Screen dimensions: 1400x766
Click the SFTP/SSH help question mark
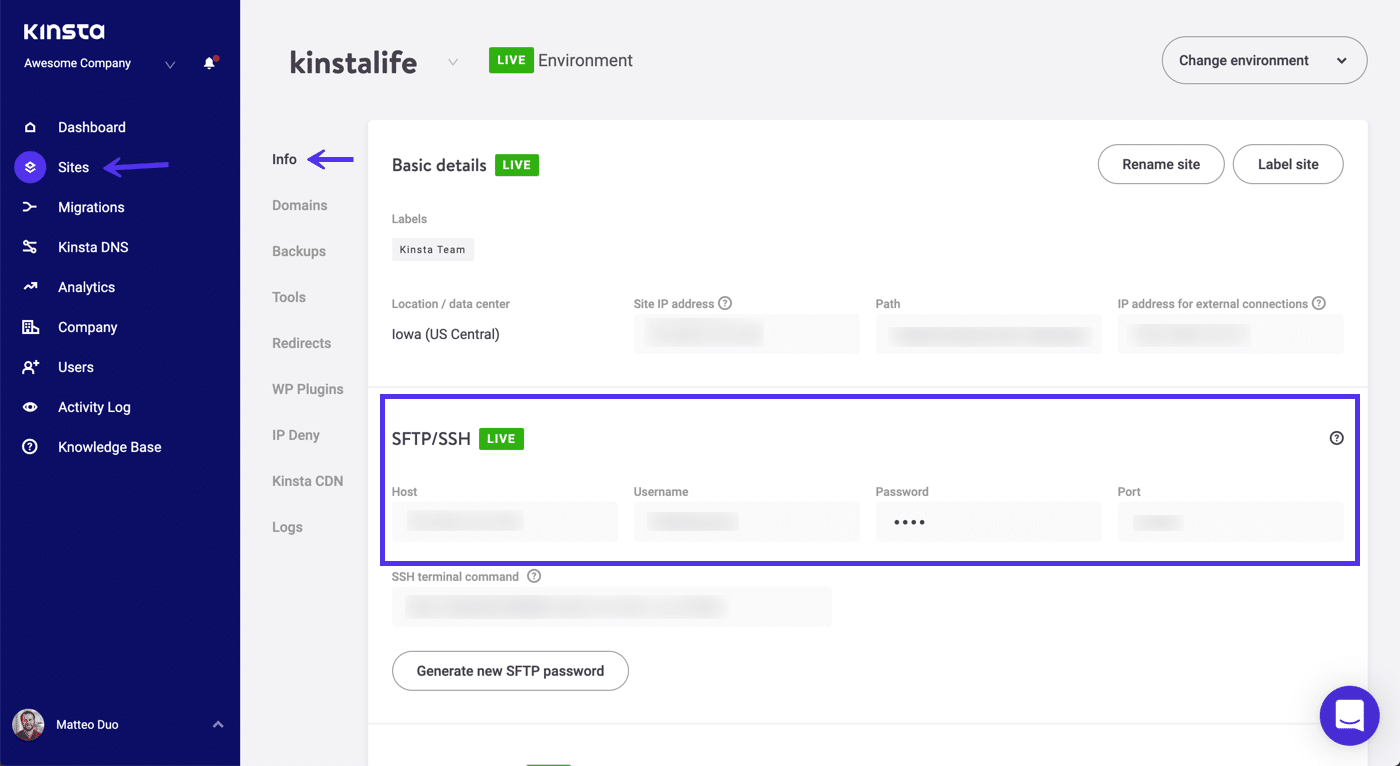(1336, 437)
